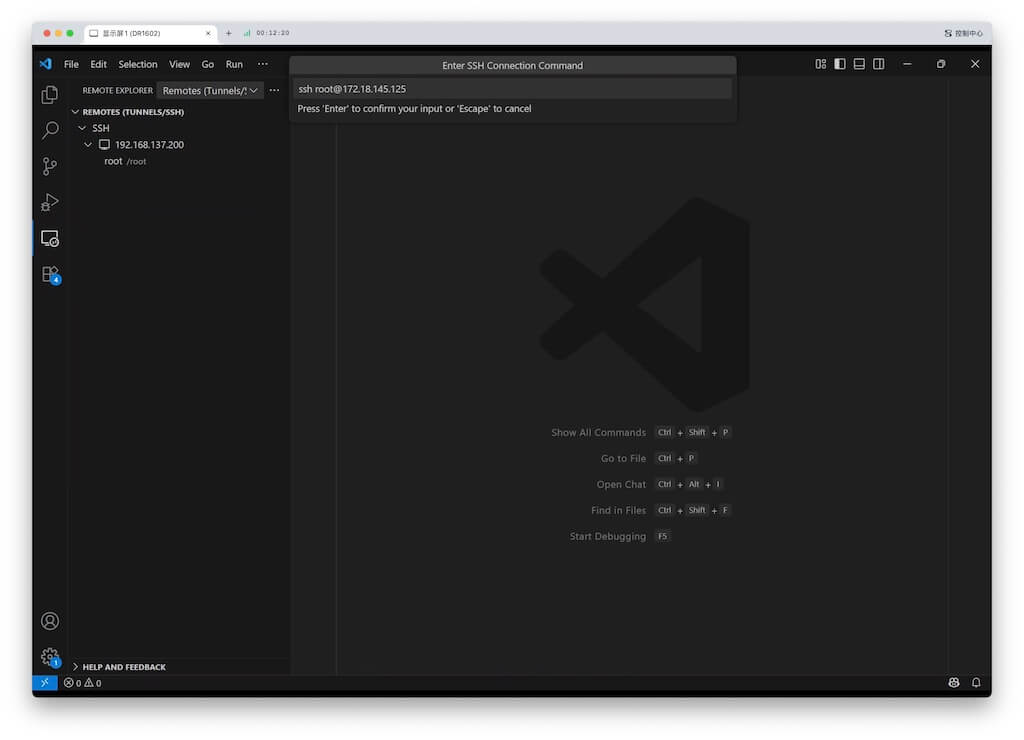Screen dimensions: 1024x740
Task: Click the errors and warnings status indicator
Action: (x=80, y=682)
